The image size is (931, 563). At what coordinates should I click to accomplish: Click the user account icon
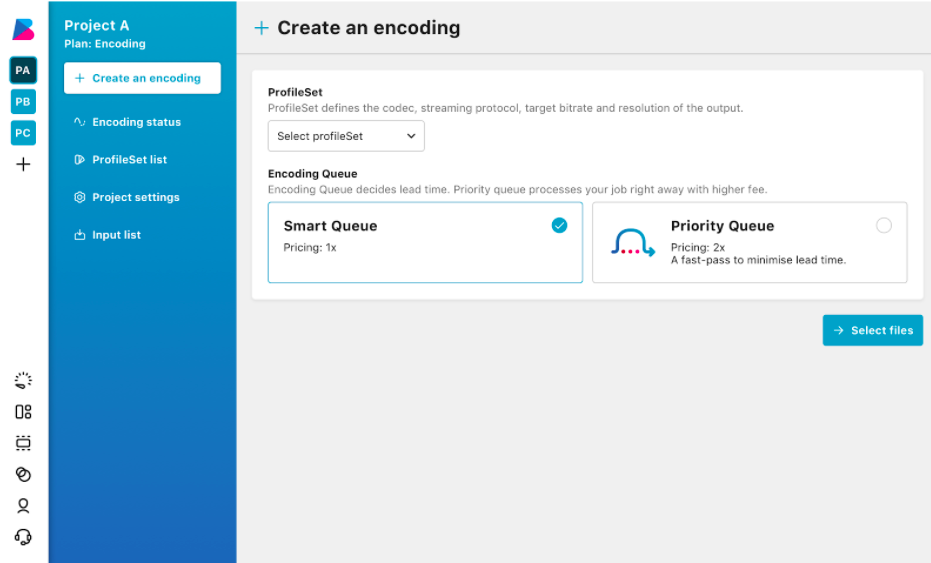click(x=23, y=505)
